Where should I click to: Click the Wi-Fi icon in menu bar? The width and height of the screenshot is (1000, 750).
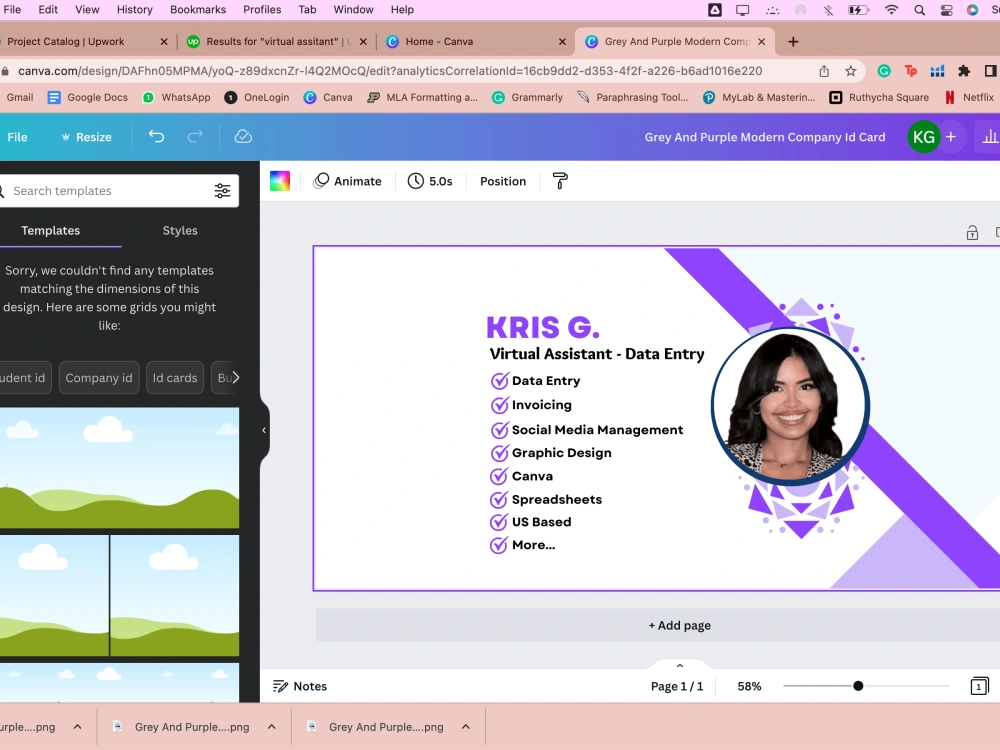coord(892,10)
